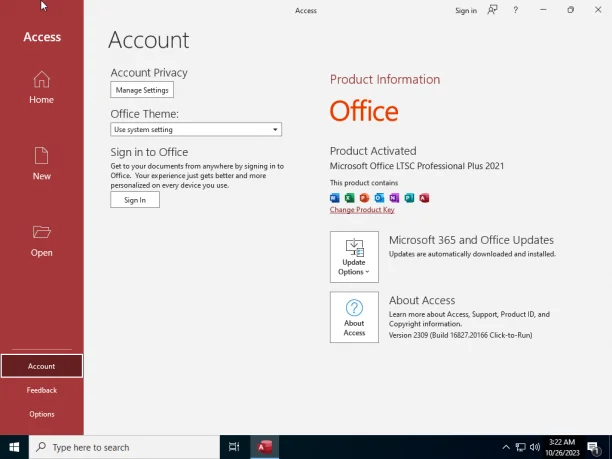The image size is (612, 459).
Task: Open Options in the sidebar
Action: (x=42, y=414)
